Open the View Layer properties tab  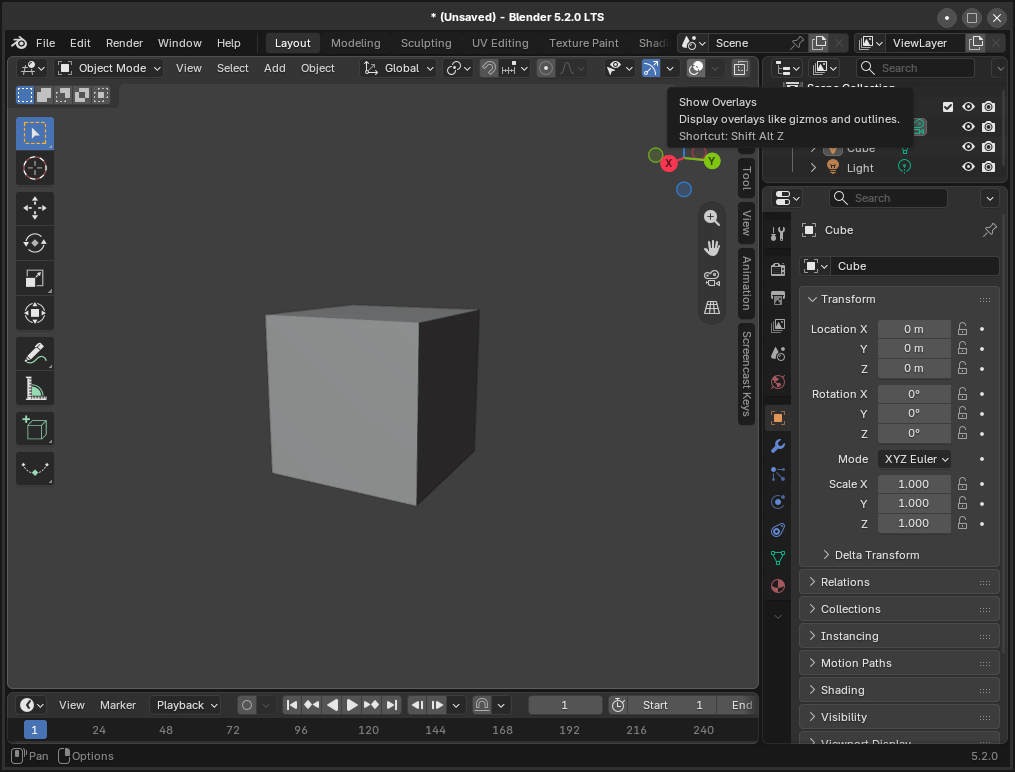click(777, 325)
